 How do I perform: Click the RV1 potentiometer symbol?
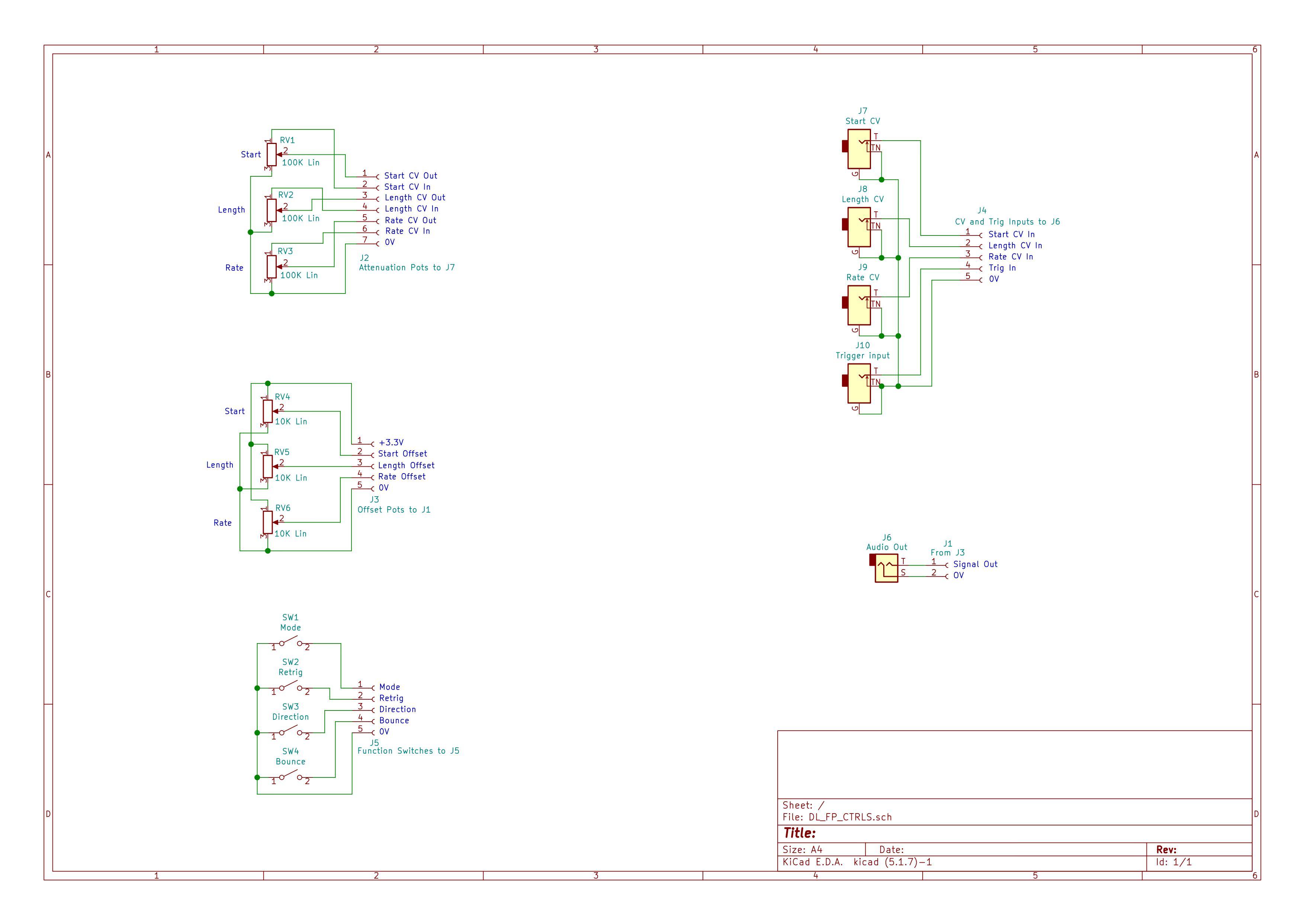271,154
